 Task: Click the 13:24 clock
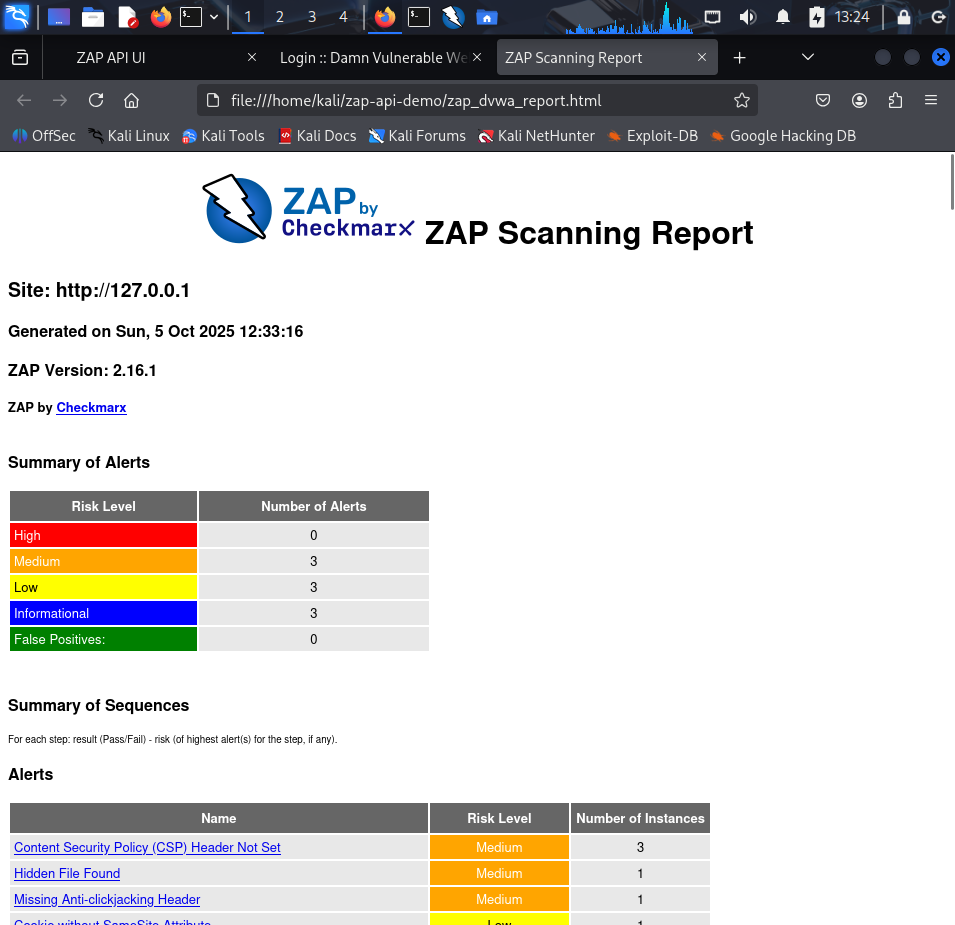(851, 17)
